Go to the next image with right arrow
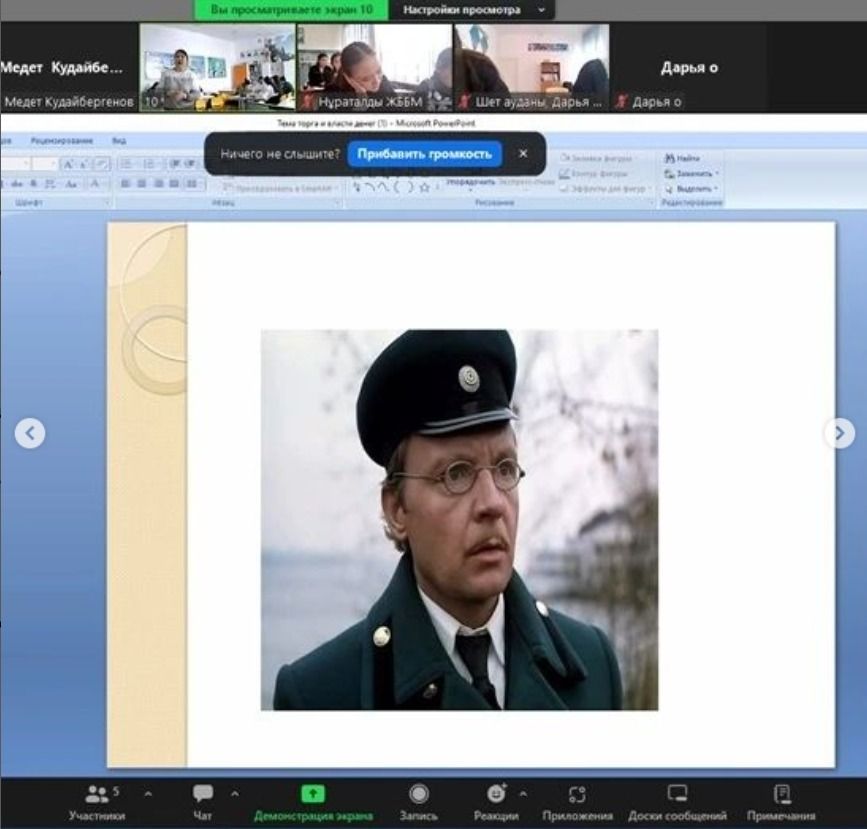867x829 pixels. pyautogui.click(x=838, y=433)
